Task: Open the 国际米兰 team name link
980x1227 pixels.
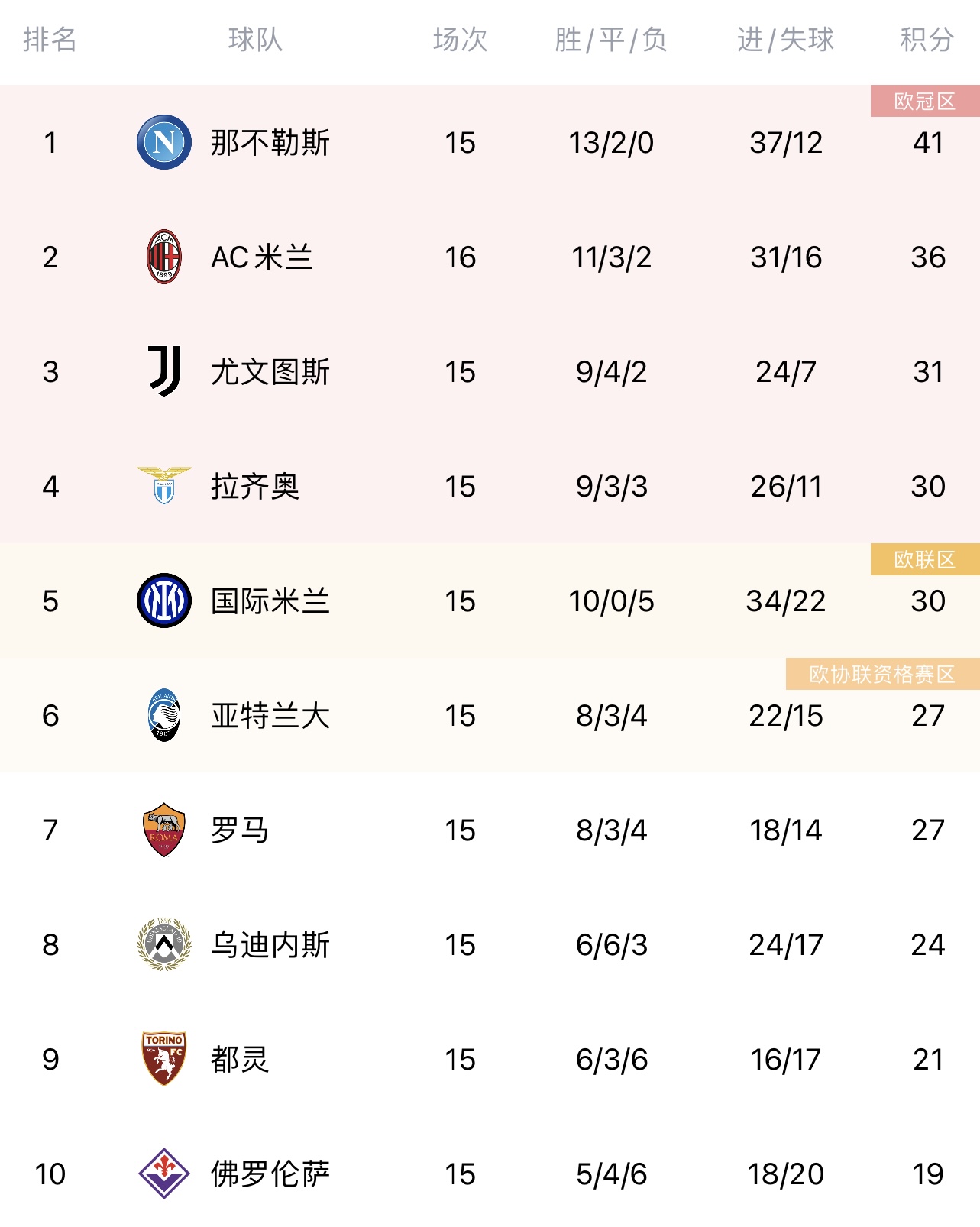Action: (270, 601)
